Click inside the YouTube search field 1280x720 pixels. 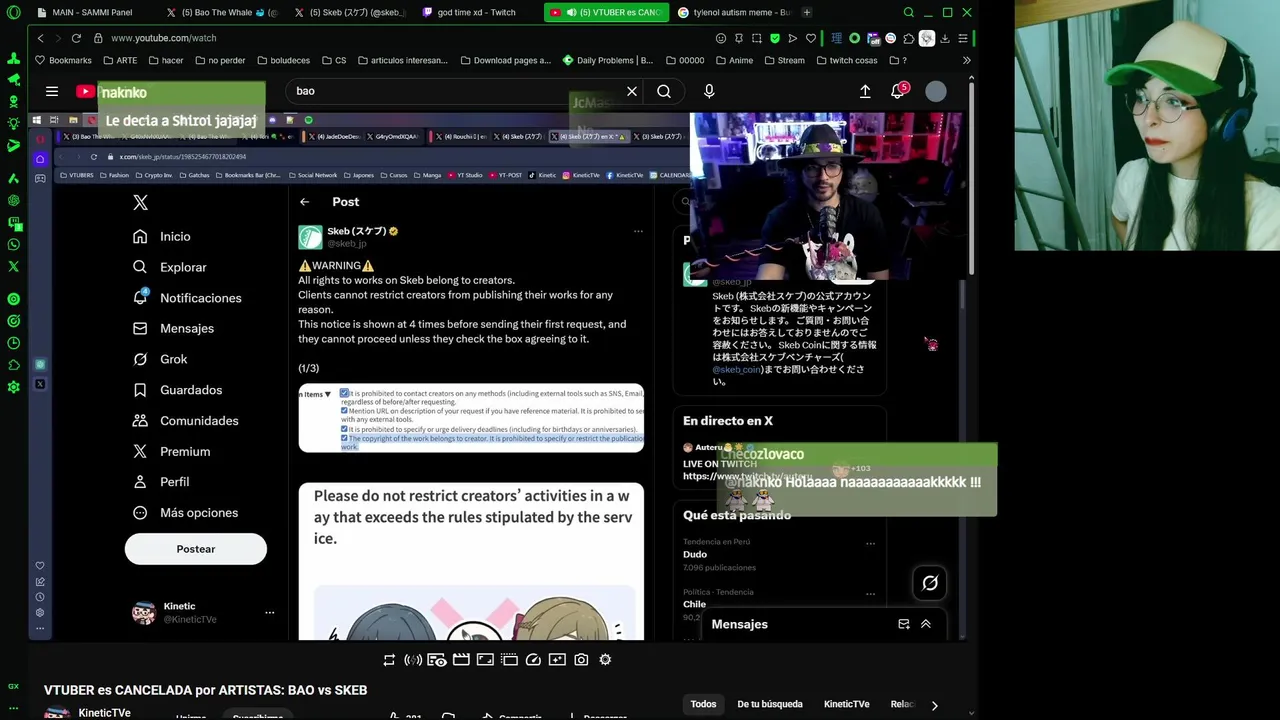tap(455, 91)
